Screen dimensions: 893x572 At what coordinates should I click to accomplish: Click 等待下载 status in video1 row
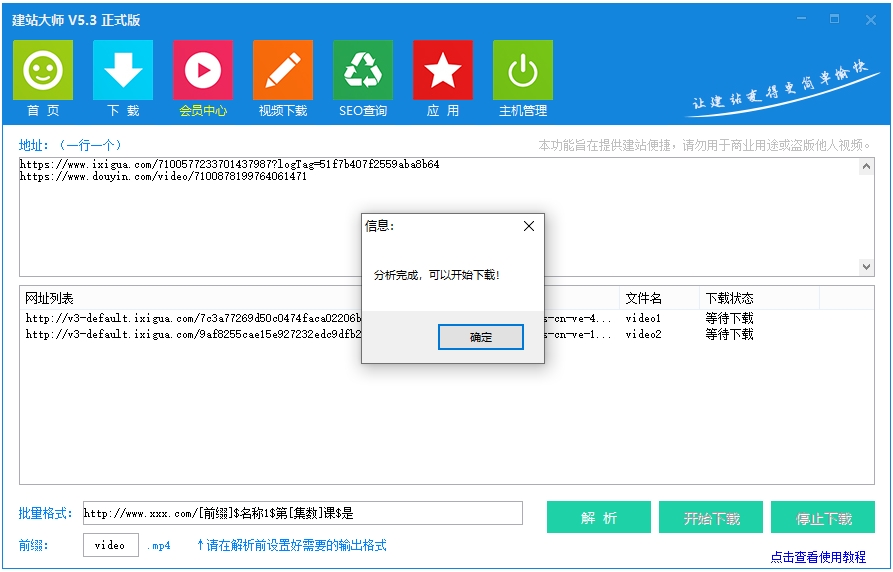tap(730, 318)
